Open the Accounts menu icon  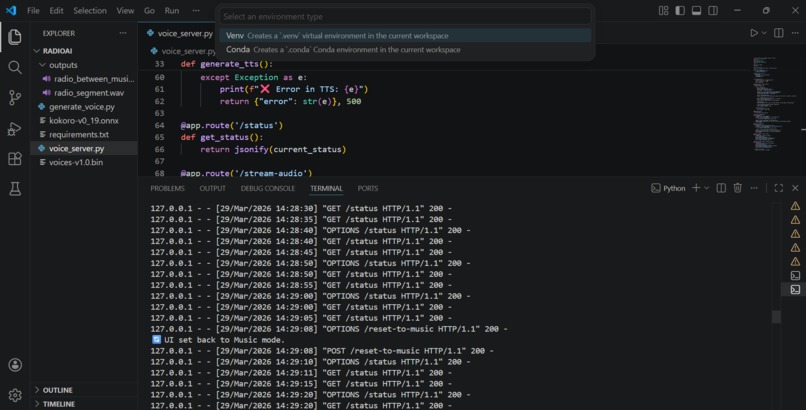pos(15,365)
